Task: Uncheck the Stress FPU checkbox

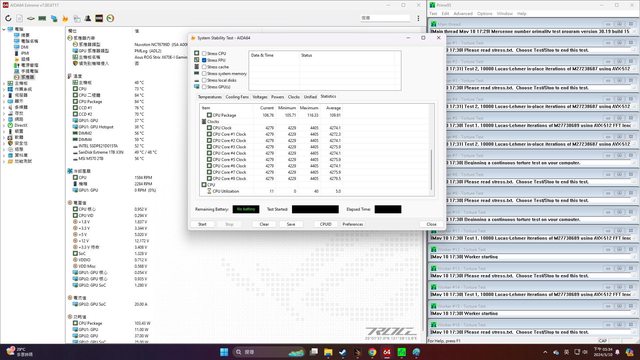Action: point(204,60)
